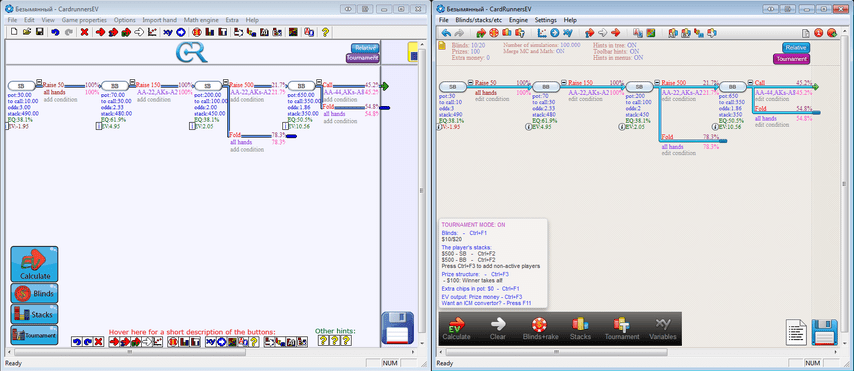Viewport: 854px width, 371px height.
Task: Click New file icon in left window toolbar
Action: pos(15,32)
